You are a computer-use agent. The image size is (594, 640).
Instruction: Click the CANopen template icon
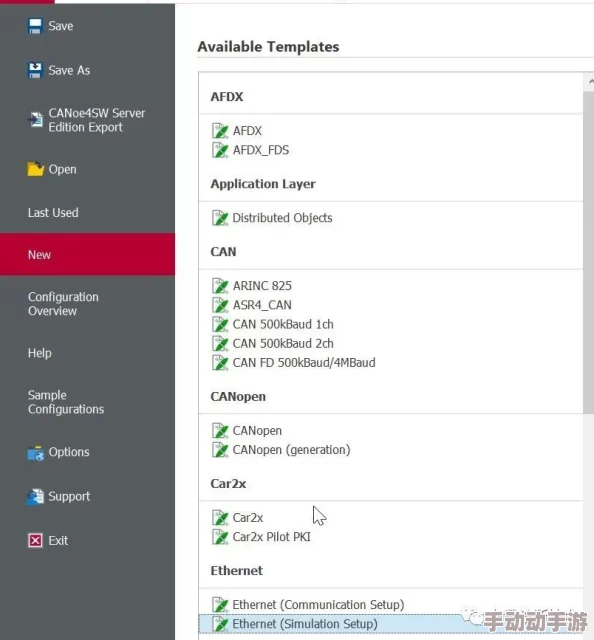pos(220,431)
